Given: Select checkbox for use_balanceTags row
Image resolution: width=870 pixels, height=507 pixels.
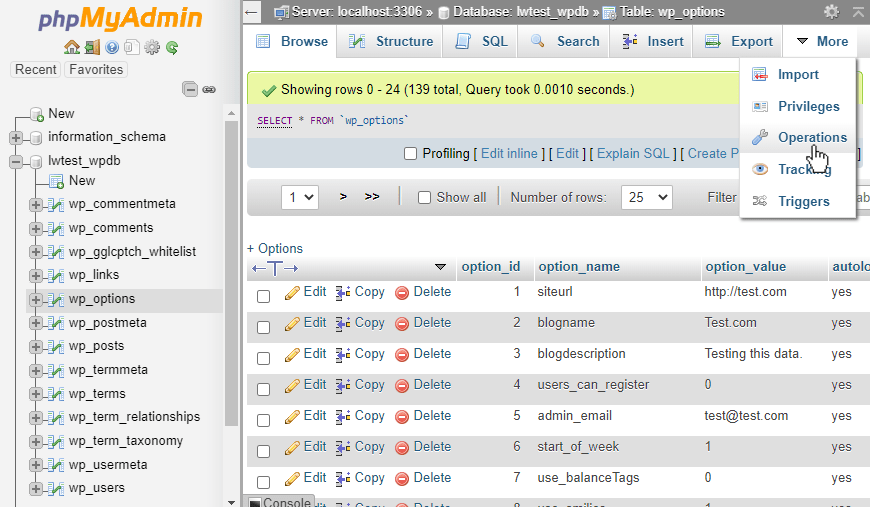Looking at the screenshot, I should tap(264, 483).
